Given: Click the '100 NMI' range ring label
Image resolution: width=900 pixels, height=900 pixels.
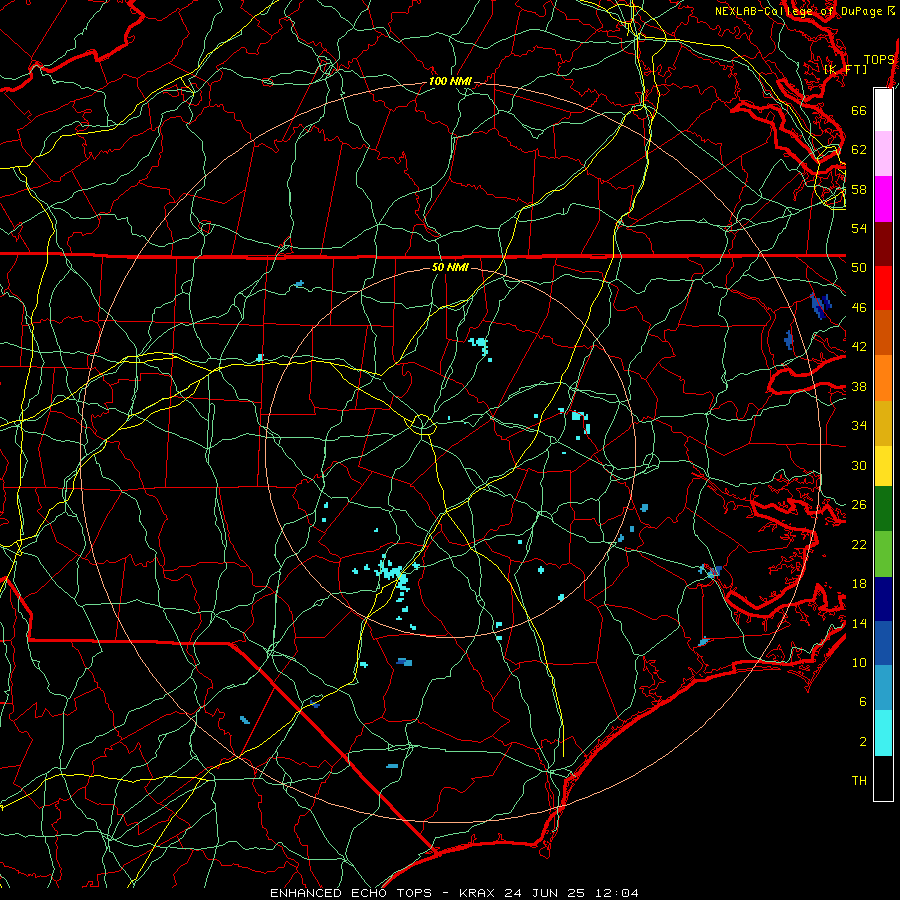Looking at the screenshot, I should point(450,82).
